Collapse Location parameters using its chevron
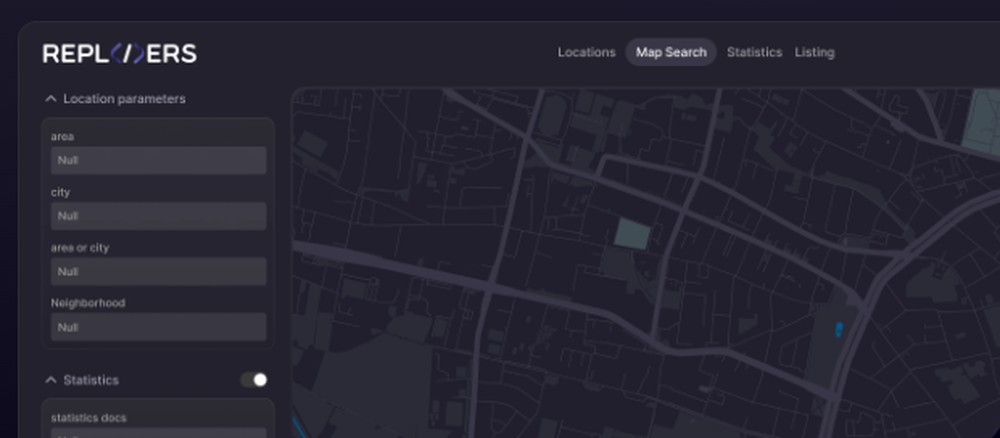This screenshot has height=438, width=1000. 50,99
